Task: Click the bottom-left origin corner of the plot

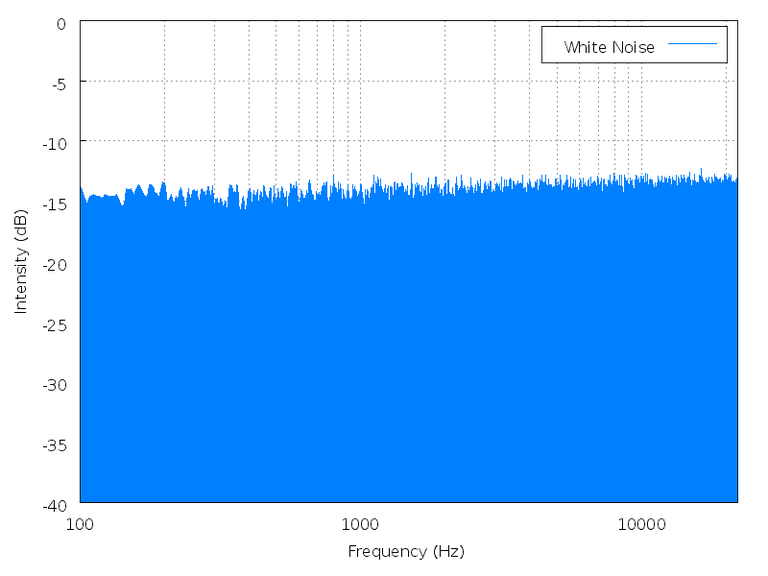Action: [81, 501]
